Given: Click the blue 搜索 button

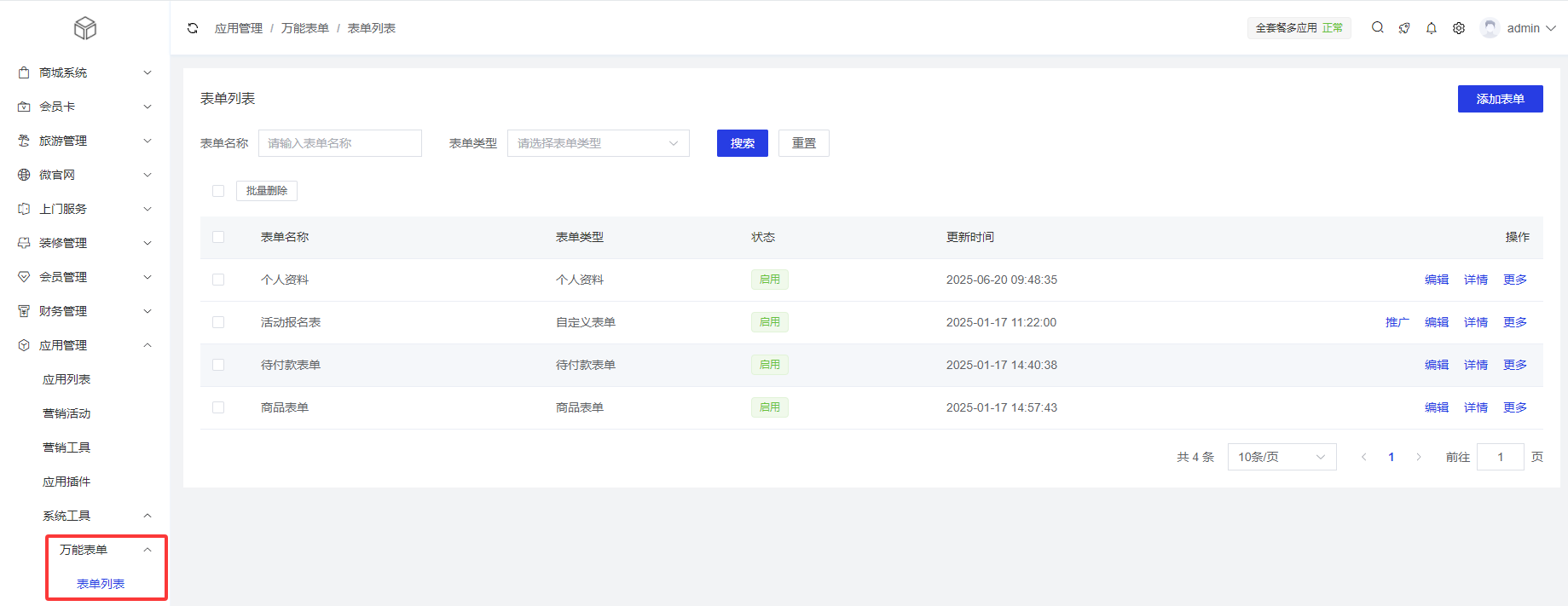Looking at the screenshot, I should tap(742, 143).
